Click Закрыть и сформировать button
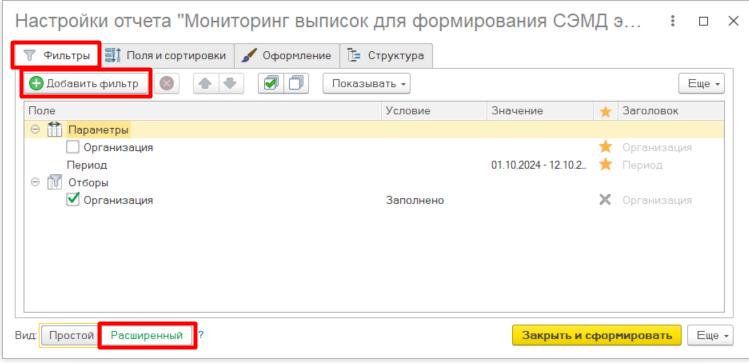The height and width of the screenshot is (363, 749). click(597, 335)
